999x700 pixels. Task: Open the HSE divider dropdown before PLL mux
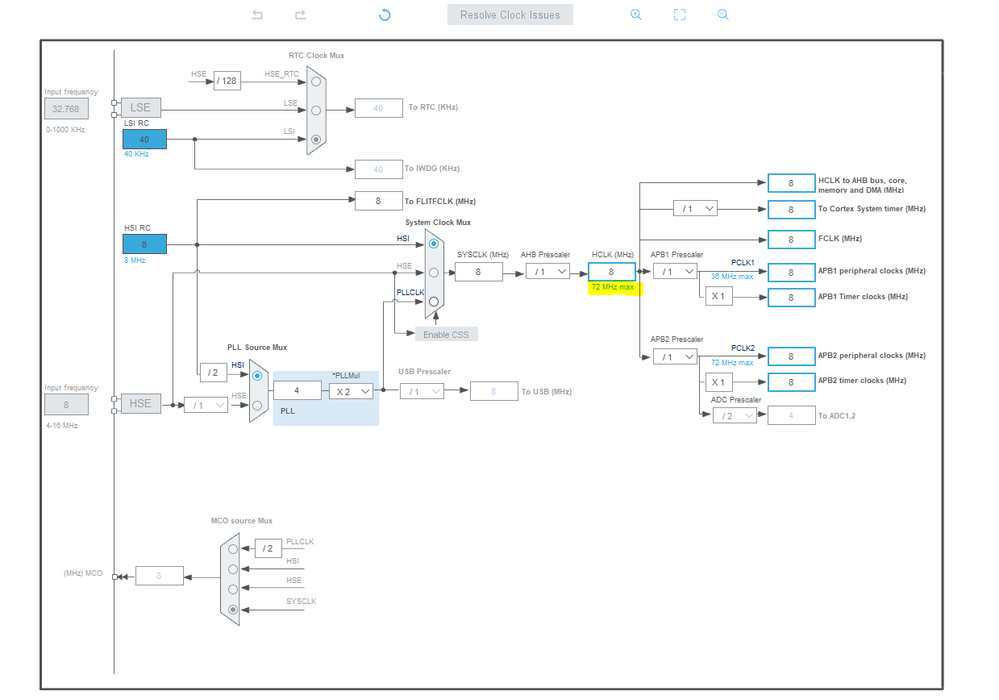206,405
